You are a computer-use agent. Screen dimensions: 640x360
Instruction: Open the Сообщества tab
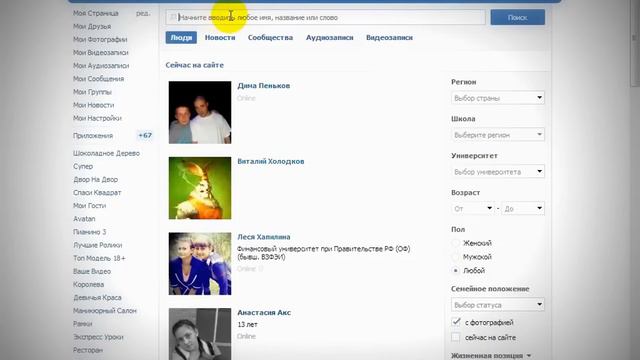click(x=270, y=38)
